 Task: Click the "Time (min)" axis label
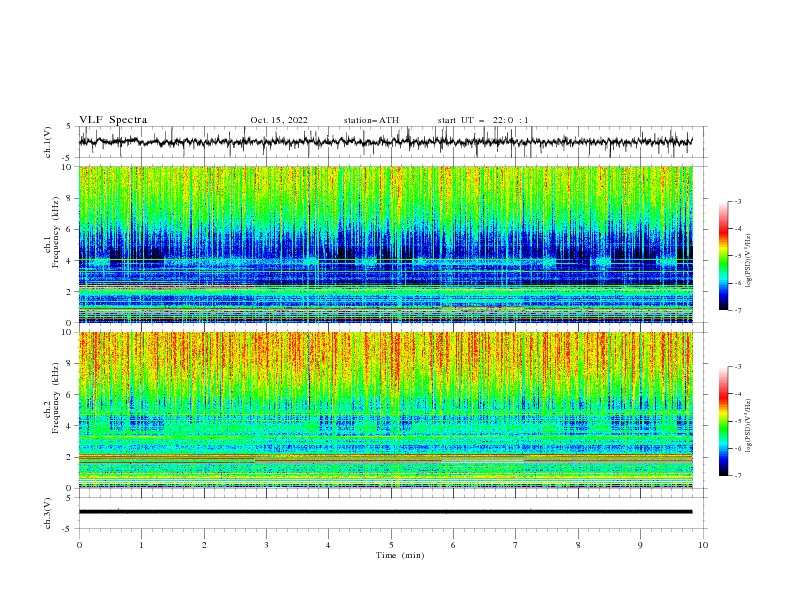(x=400, y=555)
